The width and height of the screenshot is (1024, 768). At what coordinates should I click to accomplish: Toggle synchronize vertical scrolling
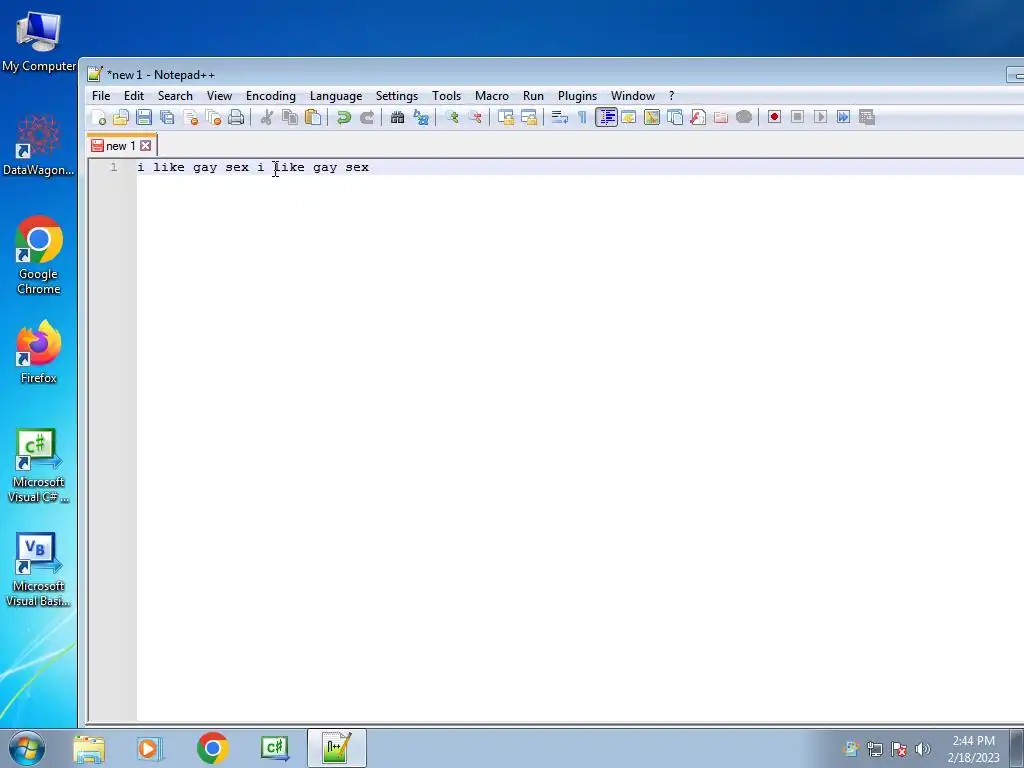[x=505, y=118]
